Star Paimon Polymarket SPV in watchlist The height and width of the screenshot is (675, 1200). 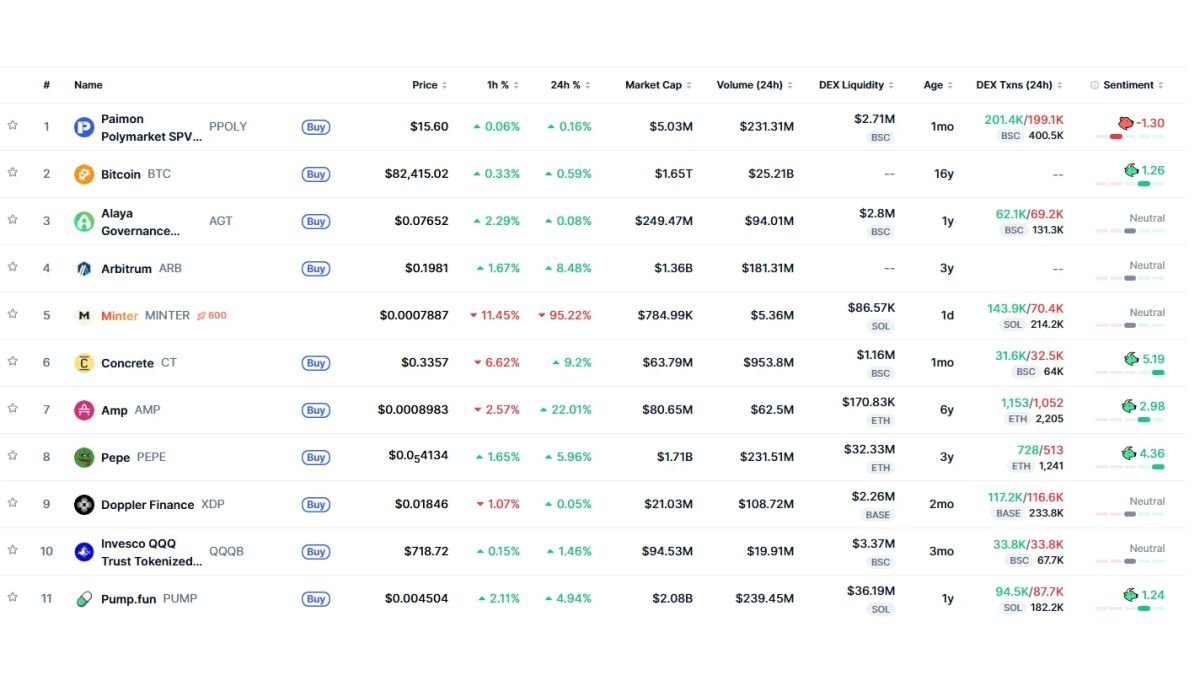point(13,126)
